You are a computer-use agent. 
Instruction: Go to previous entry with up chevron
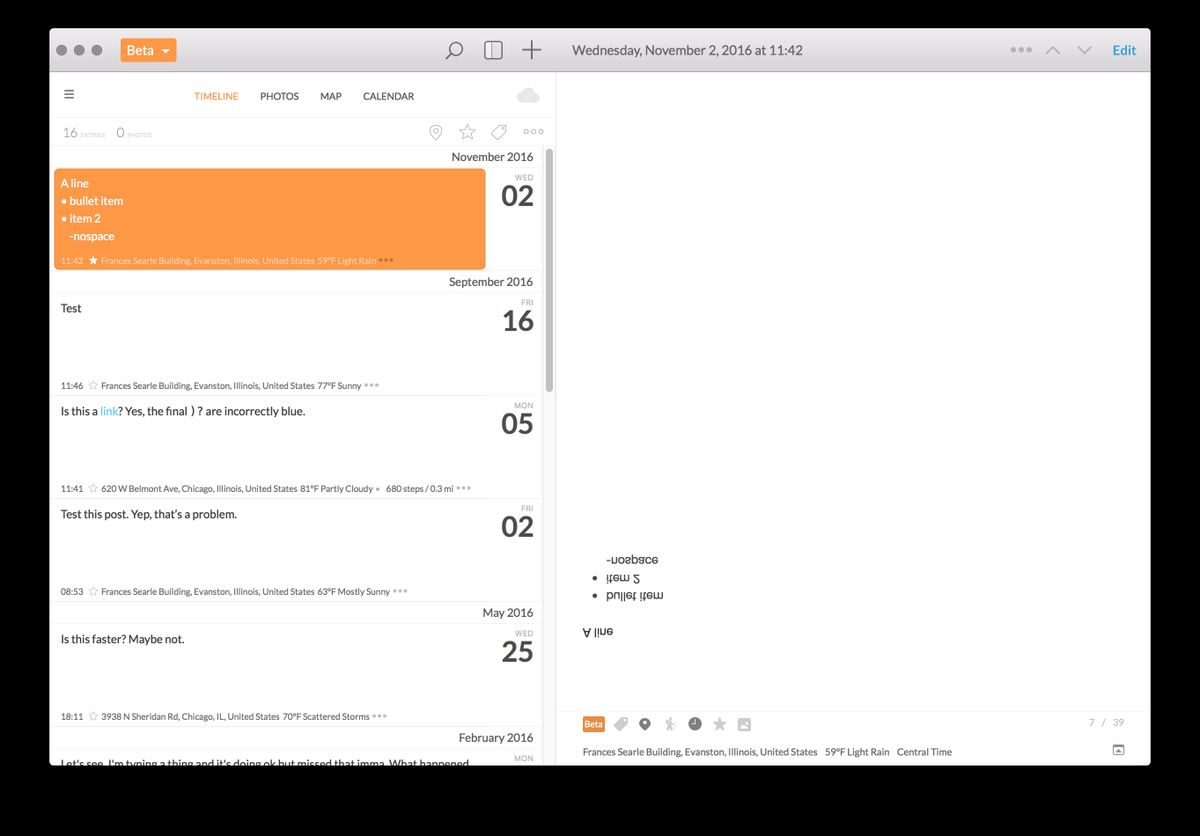point(1053,50)
